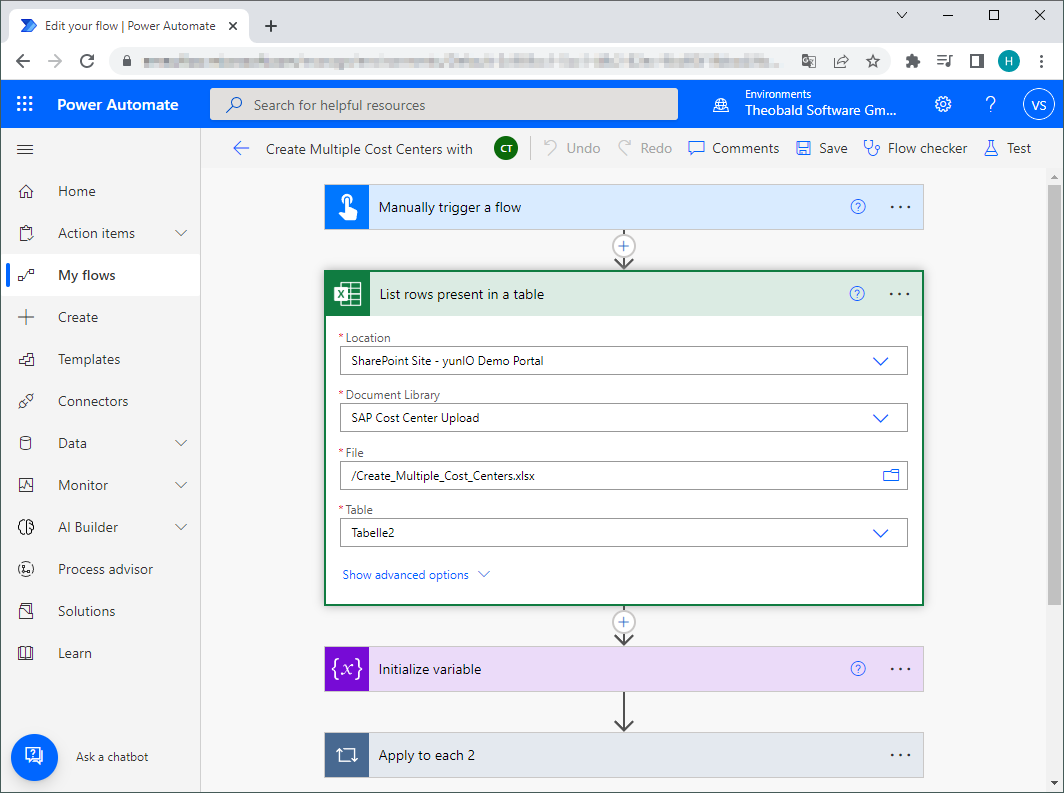Image resolution: width=1064 pixels, height=793 pixels.
Task: Expand the Table dropdown showing Tabelle2
Action: coord(880,533)
